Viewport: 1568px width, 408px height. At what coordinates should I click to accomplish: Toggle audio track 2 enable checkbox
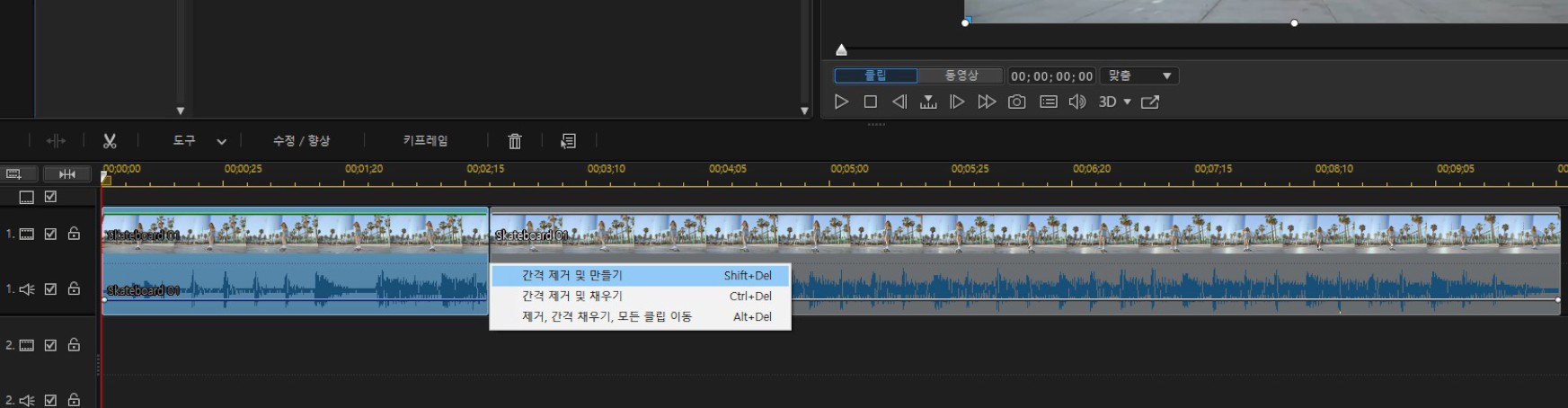50,400
